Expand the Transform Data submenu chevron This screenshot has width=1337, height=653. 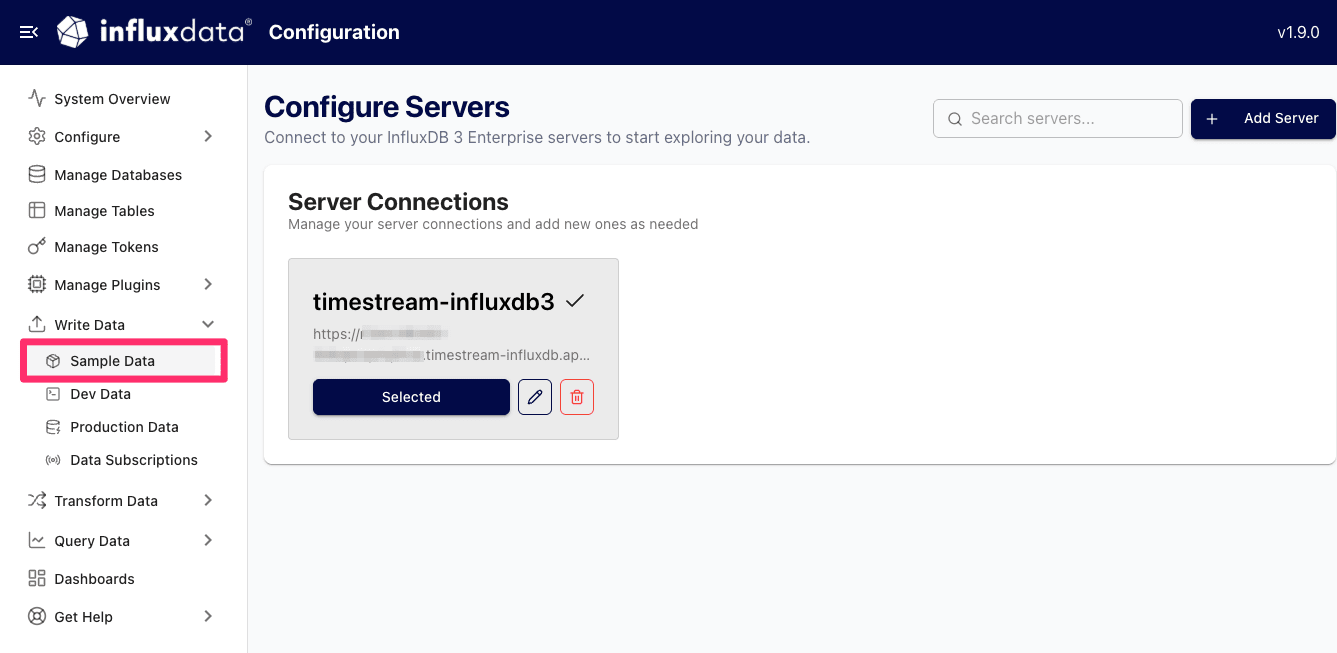coord(208,500)
